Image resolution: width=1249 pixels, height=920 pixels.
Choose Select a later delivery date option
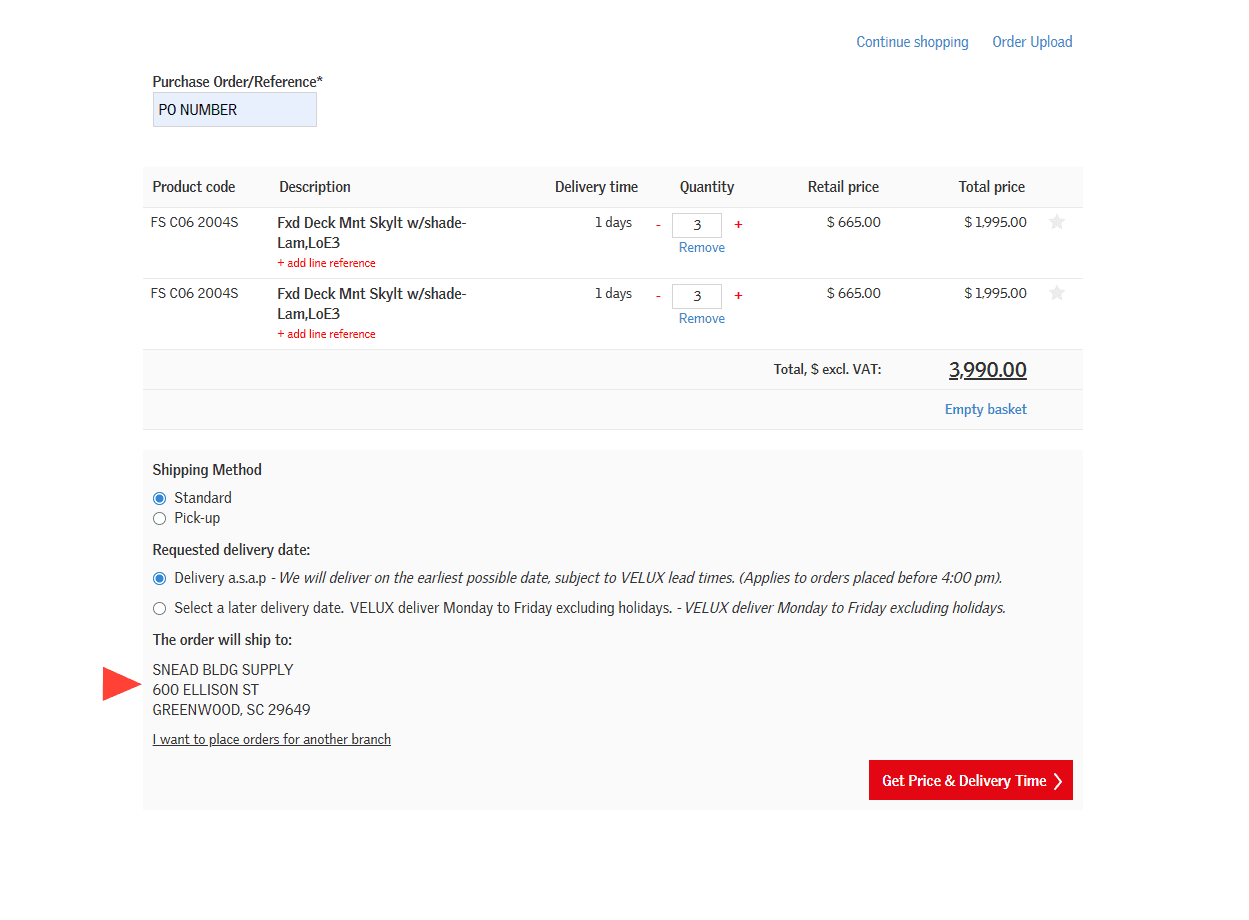[x=160, y=608]
